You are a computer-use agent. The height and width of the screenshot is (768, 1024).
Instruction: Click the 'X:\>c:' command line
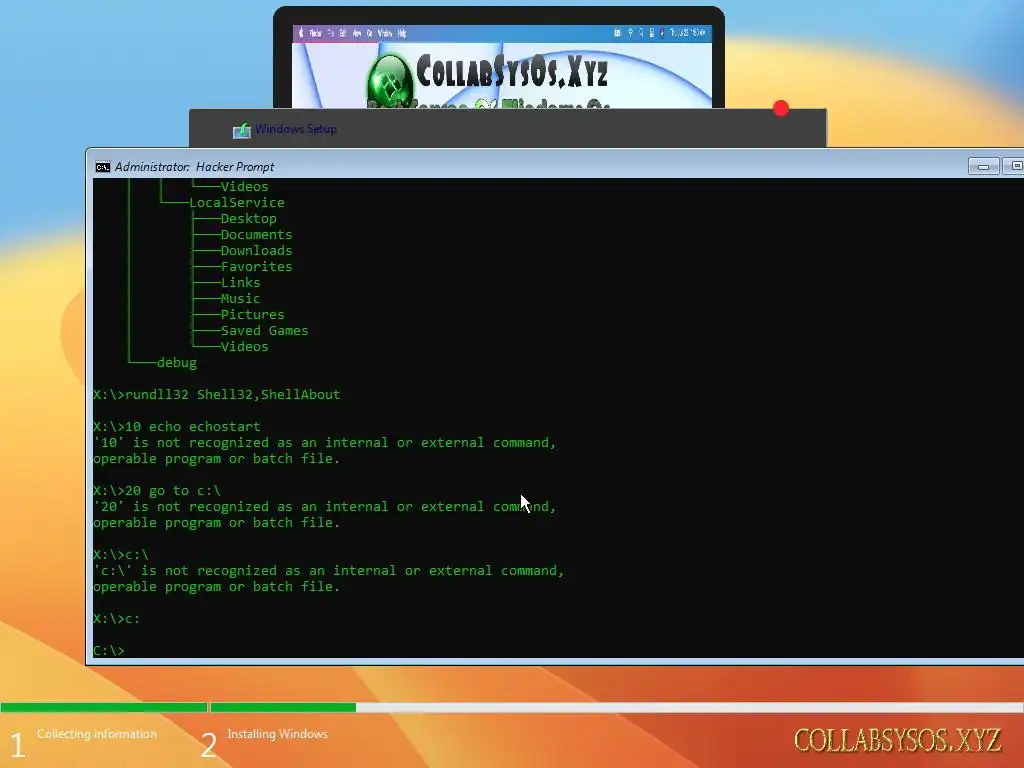117,618
